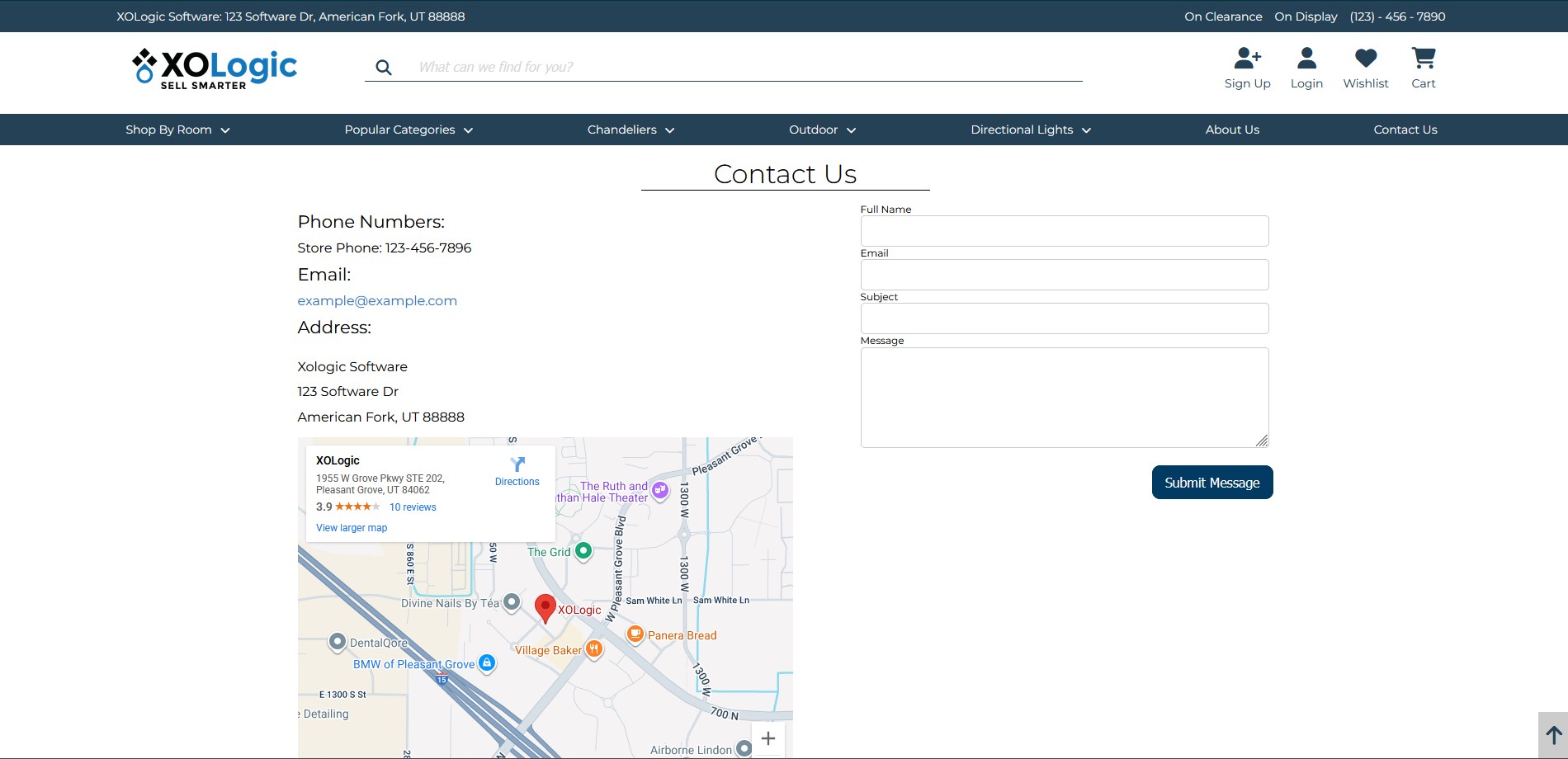1568x759 pixels.
Task: Open the About Us page
Action: click(x=1232, y=130)
